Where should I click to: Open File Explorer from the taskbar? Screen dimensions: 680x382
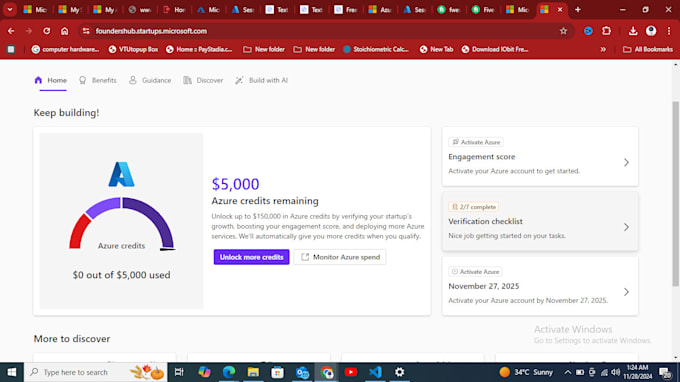click(x=253, y=372)
